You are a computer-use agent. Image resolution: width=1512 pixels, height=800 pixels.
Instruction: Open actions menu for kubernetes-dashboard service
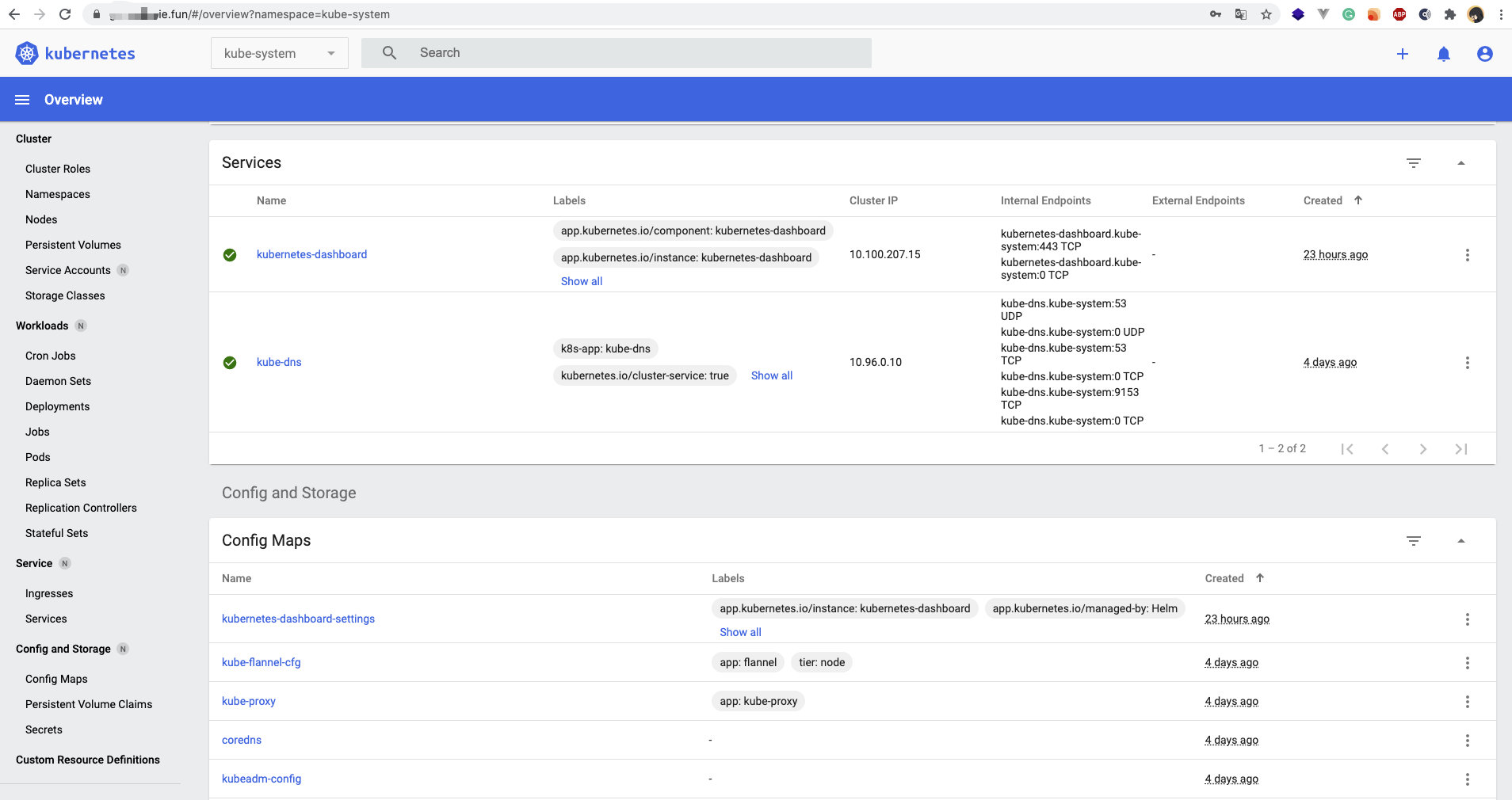coord(1468,255)
